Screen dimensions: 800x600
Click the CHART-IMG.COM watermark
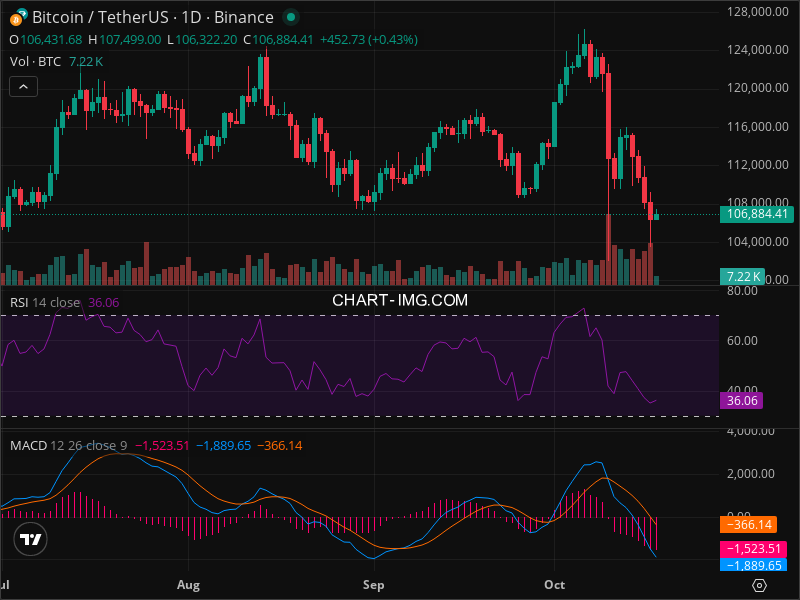point(400,299)
